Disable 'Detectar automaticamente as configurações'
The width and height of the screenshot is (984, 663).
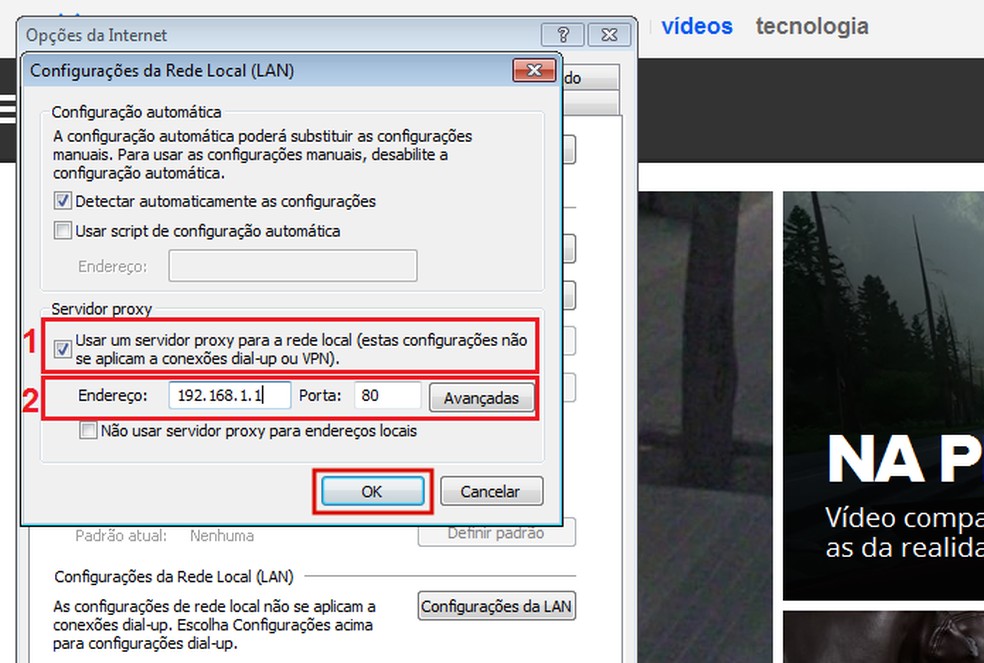pyautogui.click(x=62, y=201)
